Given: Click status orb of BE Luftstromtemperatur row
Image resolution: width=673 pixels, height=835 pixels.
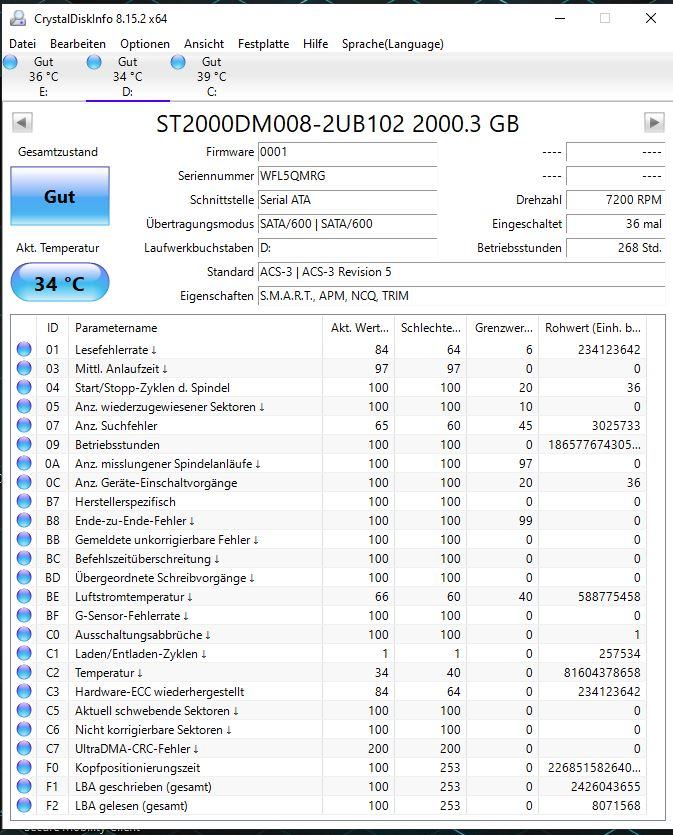Looking at the screenshot, I should click(24, 596).
